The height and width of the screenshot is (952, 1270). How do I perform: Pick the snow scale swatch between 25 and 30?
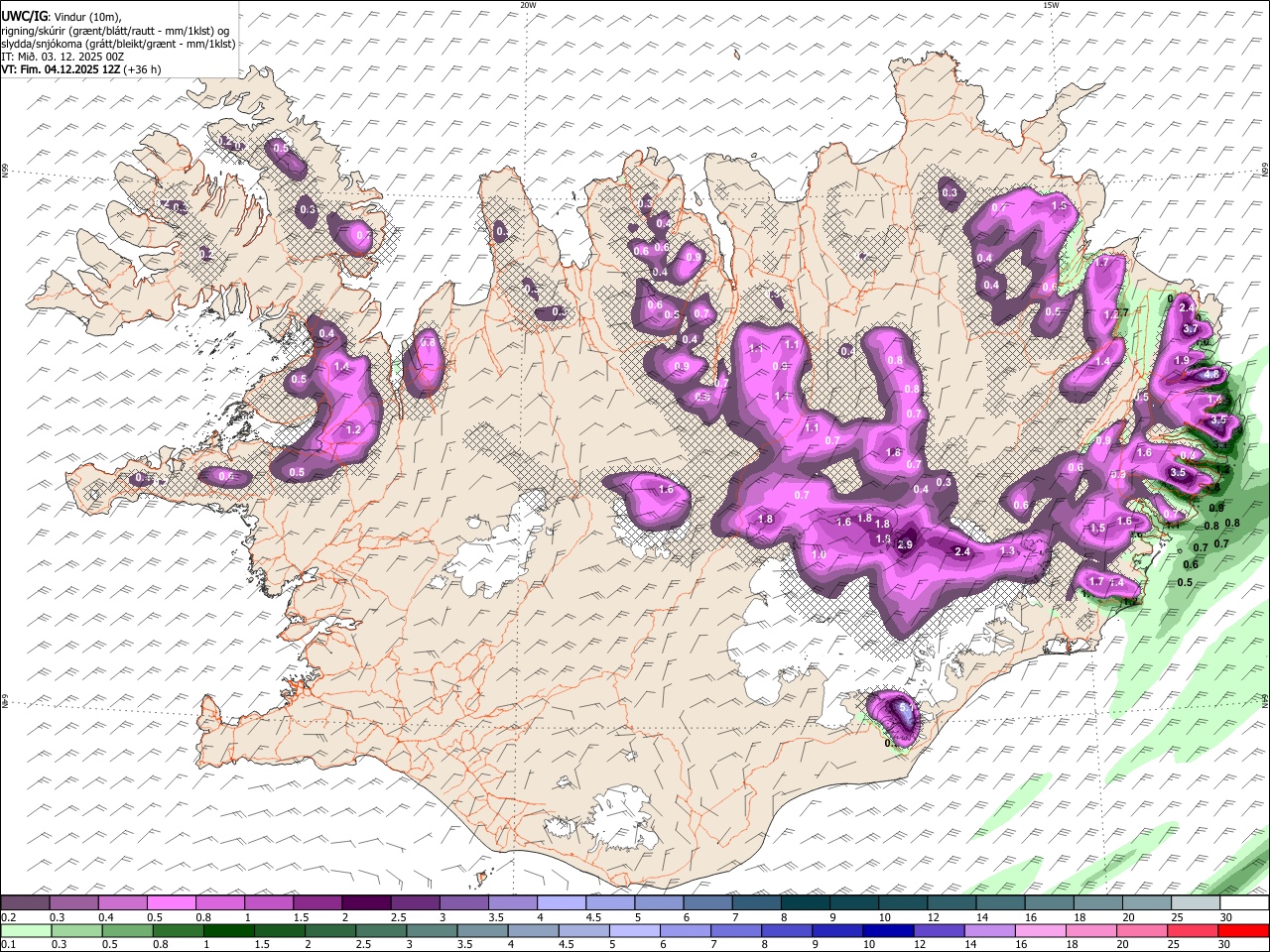coord(1195,903)
